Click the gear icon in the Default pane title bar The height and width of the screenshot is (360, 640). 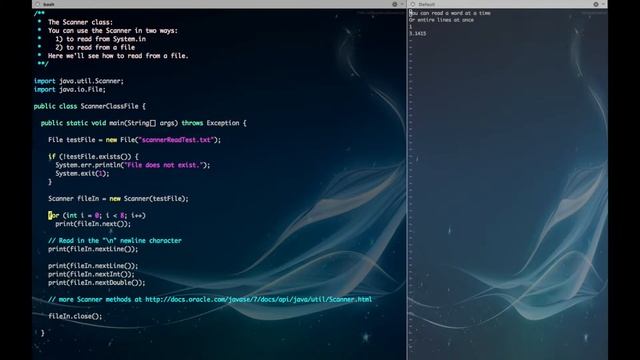pyautogui.click(x=596, y=4)
